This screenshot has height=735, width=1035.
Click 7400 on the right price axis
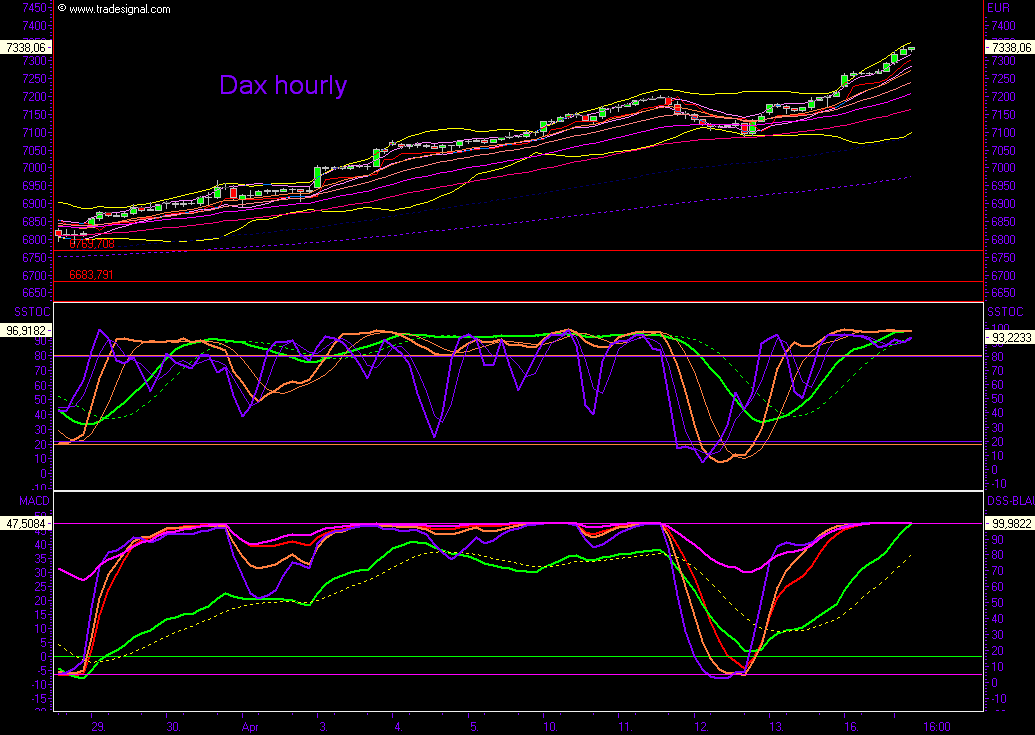click(x=1003, y=26)
